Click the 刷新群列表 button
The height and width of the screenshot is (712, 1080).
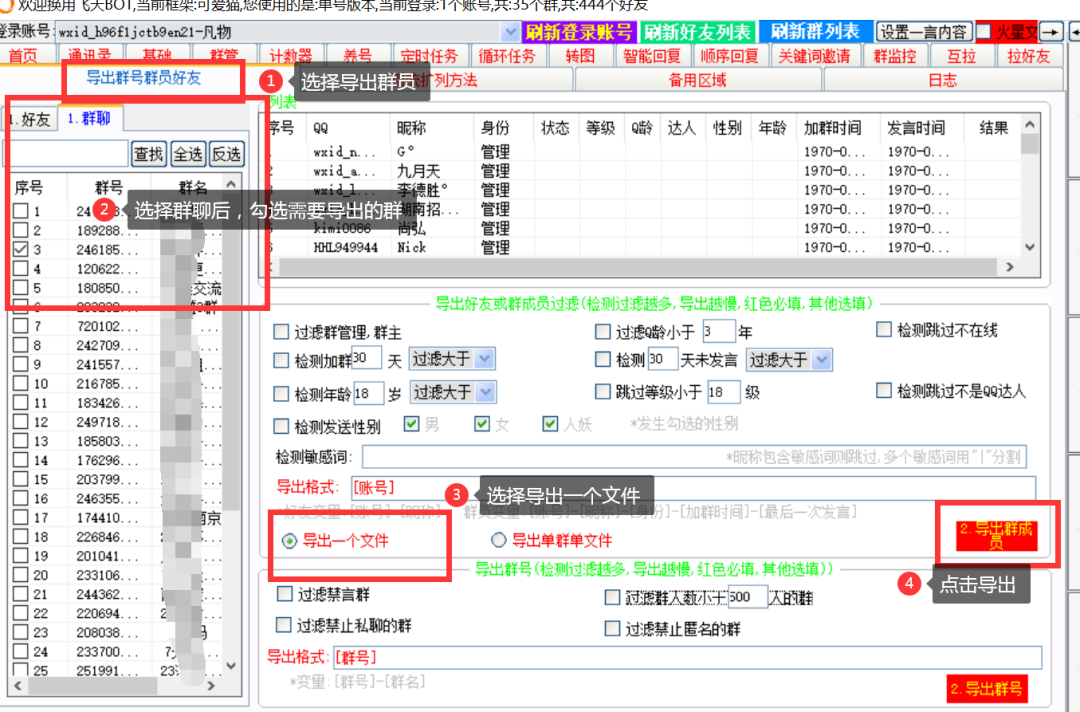pos(815,32)
